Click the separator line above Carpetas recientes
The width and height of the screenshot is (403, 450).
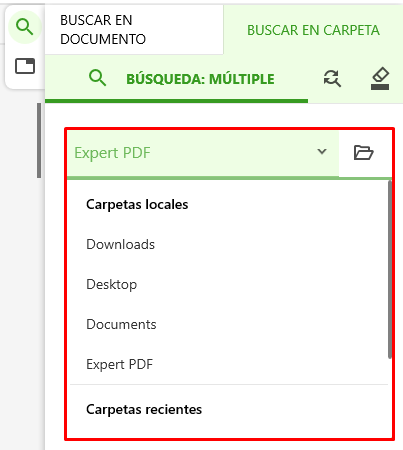tap(229, 384)
